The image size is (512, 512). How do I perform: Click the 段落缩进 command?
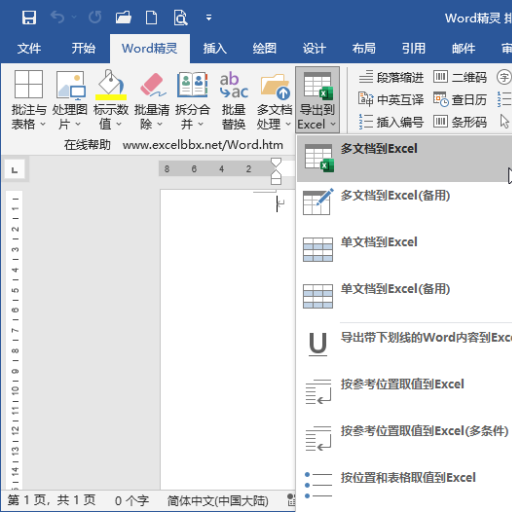point(390,77)
